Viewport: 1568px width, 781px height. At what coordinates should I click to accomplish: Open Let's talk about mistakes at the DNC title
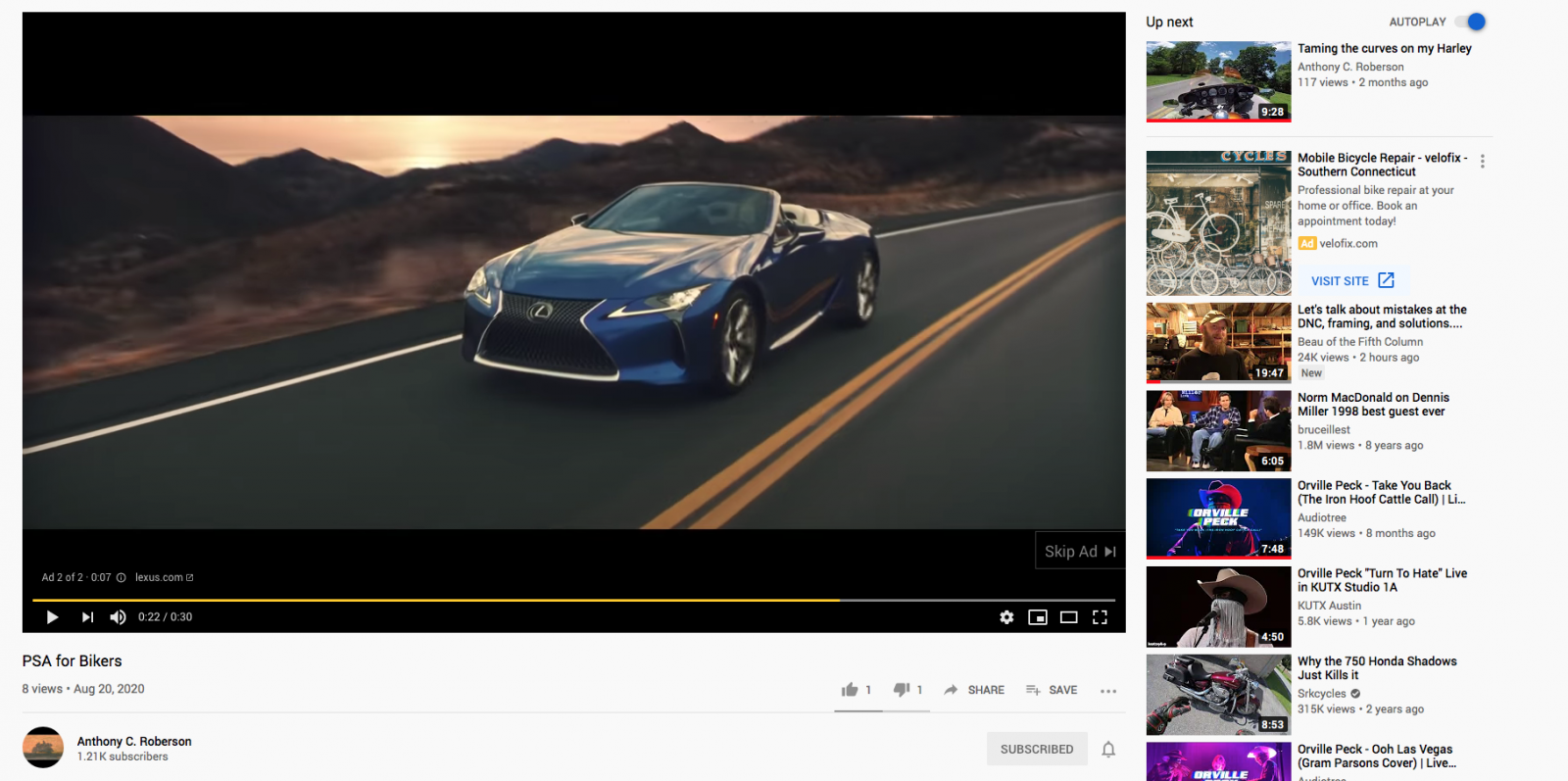1382,317
